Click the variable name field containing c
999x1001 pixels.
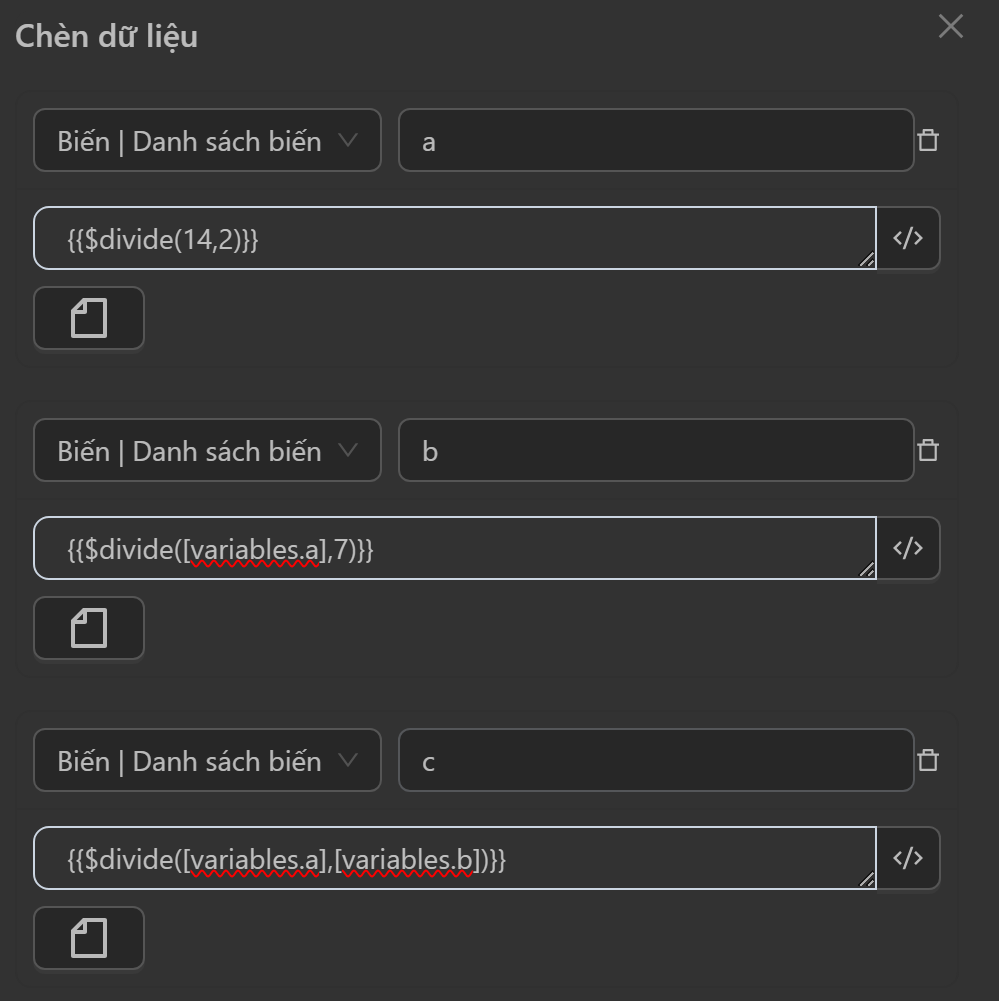point(655,760)
